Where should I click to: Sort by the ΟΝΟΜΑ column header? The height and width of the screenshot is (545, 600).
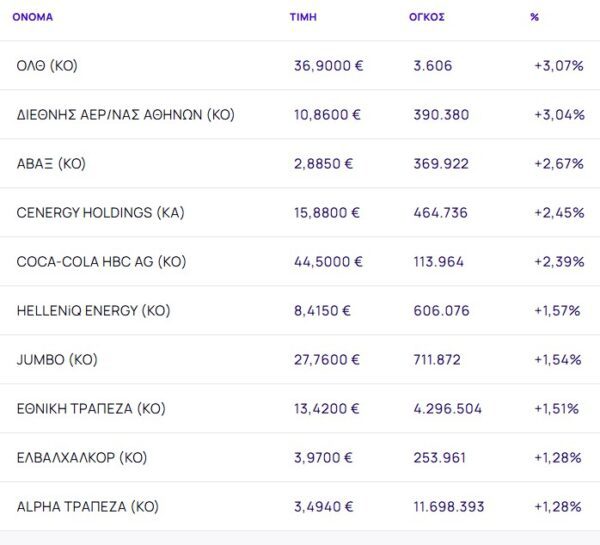[32, 17]
